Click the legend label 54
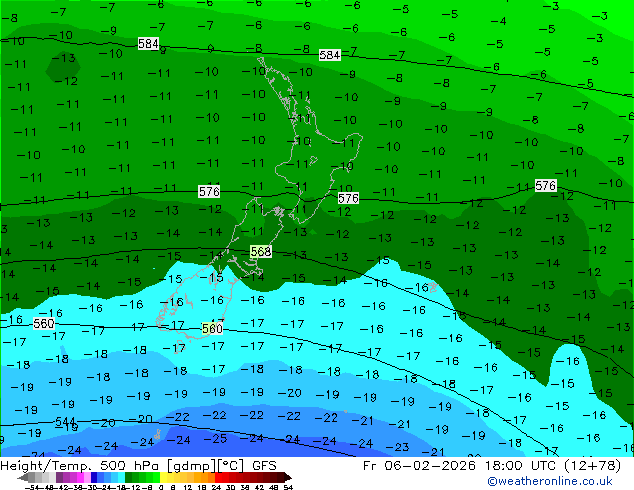 [287, 487]
